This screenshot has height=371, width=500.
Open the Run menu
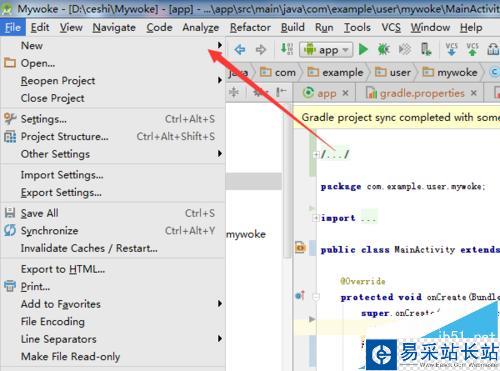324,27
